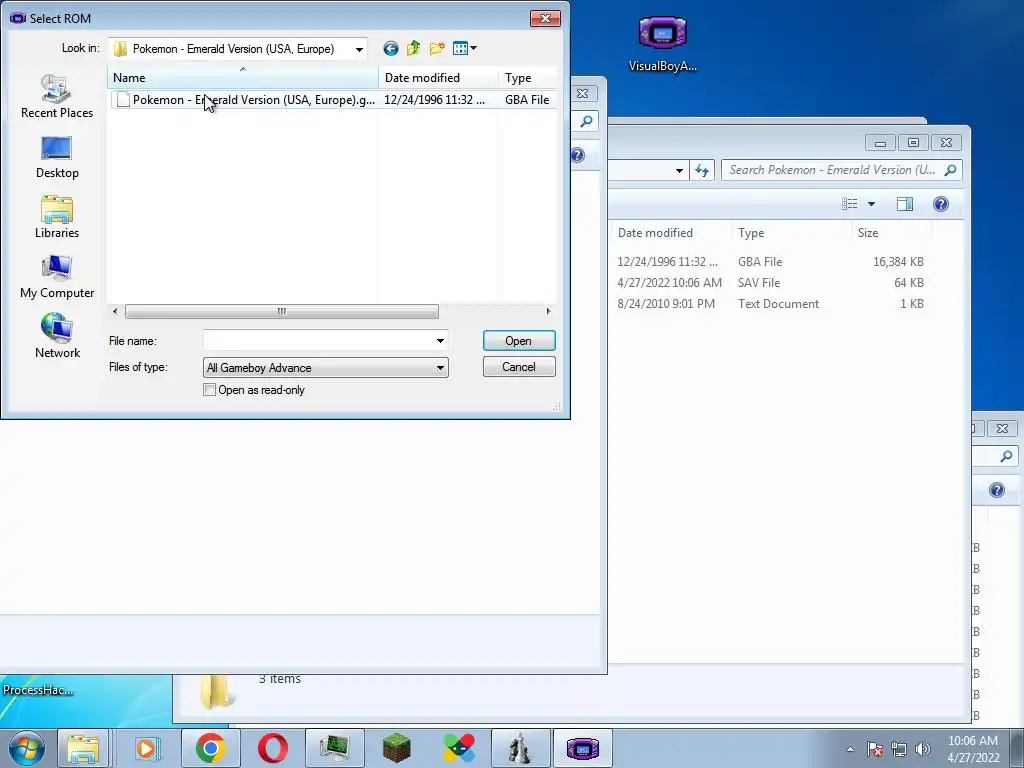Select My Computer in the places sidebar
1024x768 pixels.
(x=57, y=278)
